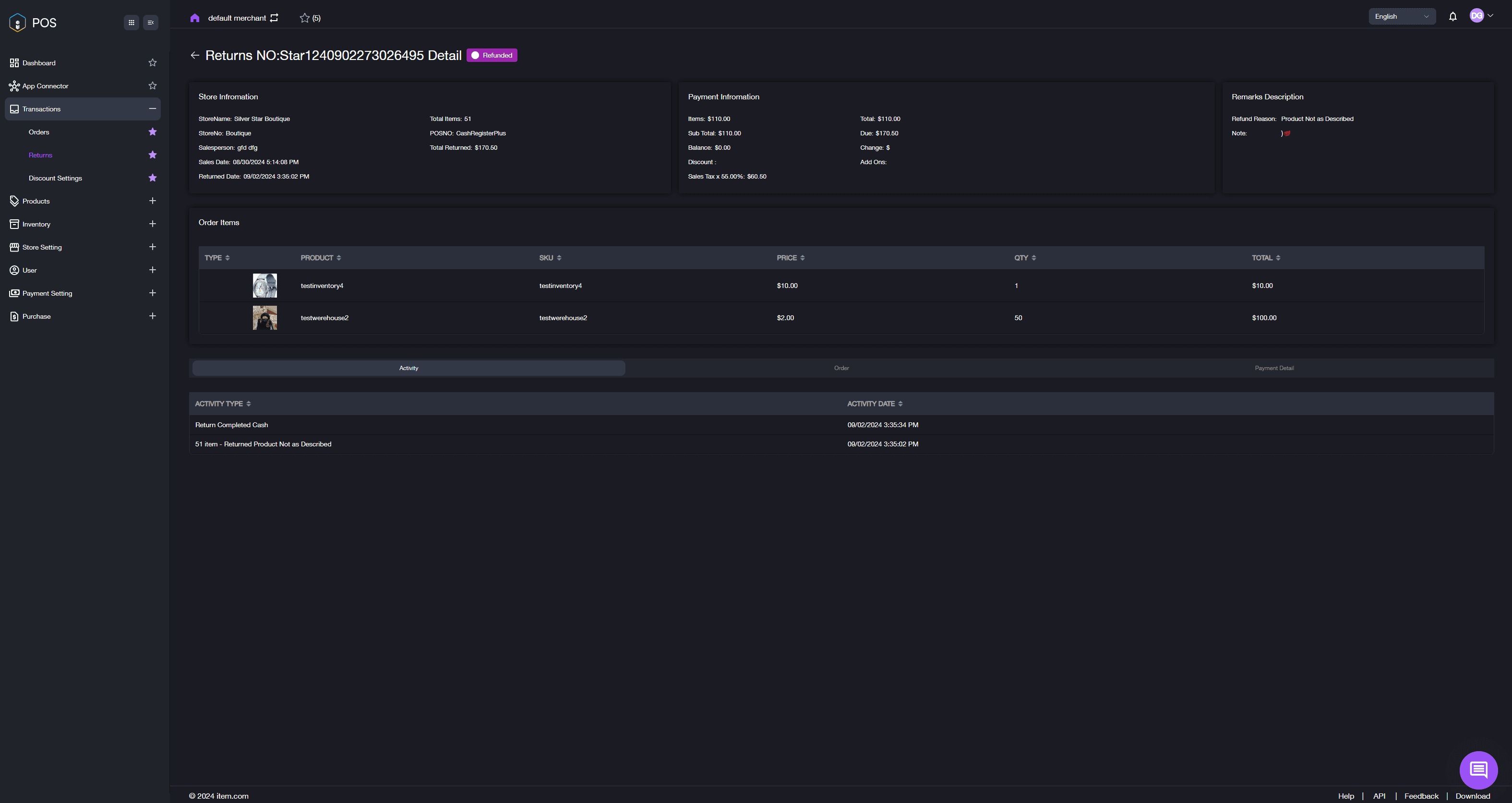Switch to the Order tab
The width and height of the screenshot is (1512, 803).
(x=842, y=368)
